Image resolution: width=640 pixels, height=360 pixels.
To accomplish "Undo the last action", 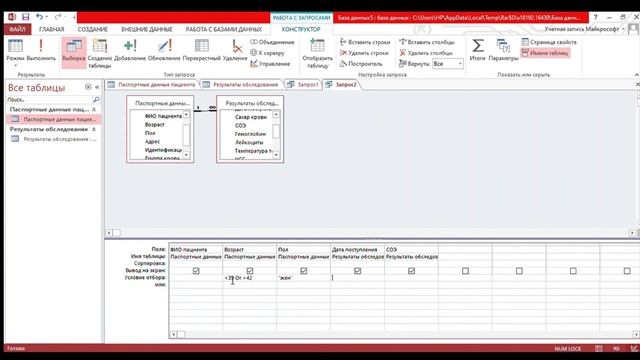I will (x=39, y=17).
